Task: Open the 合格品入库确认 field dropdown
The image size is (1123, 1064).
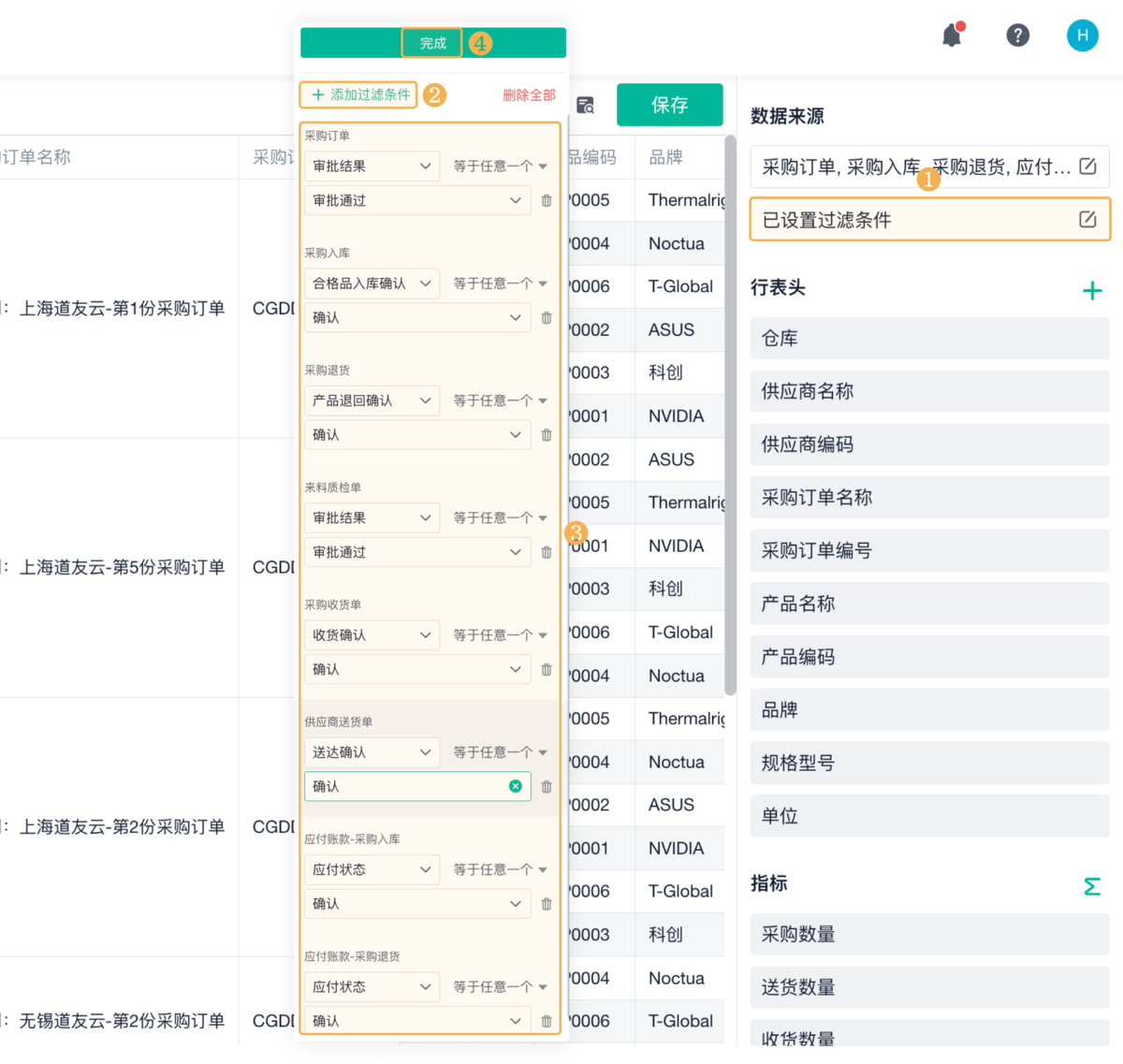Action: pyautogui.click(x=372, y=284)
